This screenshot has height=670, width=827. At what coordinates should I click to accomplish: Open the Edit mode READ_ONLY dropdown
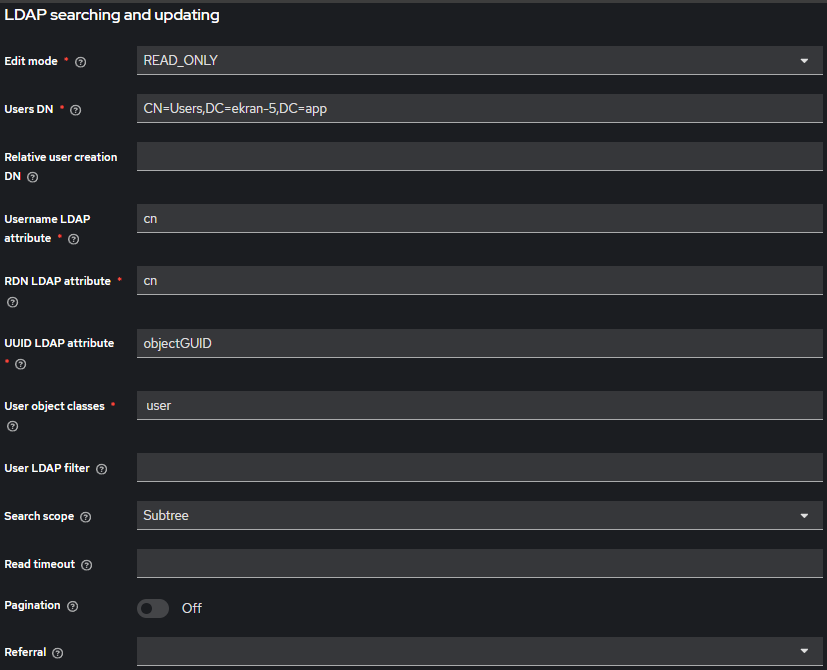tap(480, 61)
